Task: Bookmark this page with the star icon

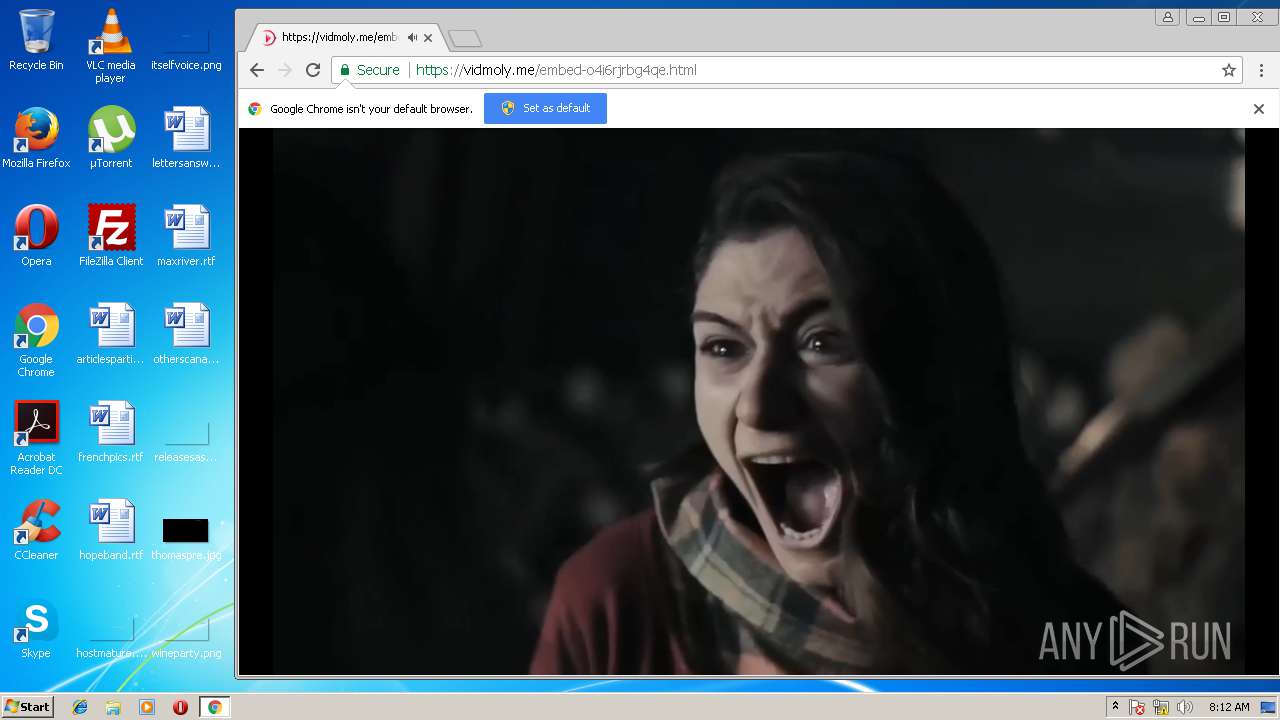Action: pos(1229,70)
